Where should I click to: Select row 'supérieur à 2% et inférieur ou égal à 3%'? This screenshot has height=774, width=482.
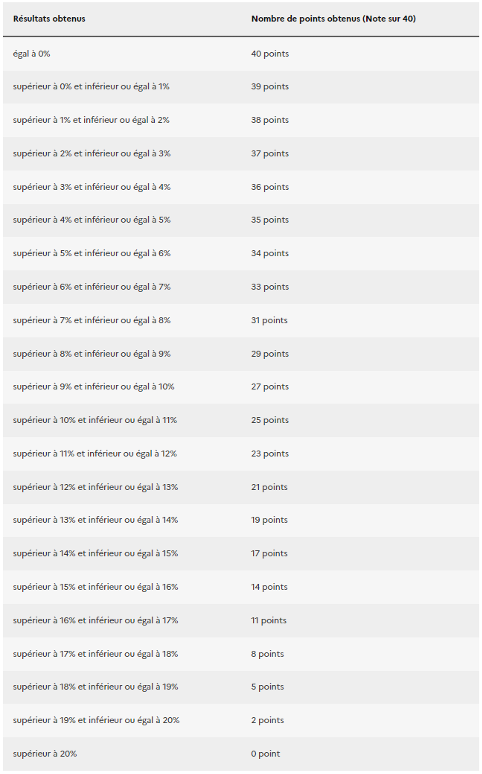coord(241,154)
